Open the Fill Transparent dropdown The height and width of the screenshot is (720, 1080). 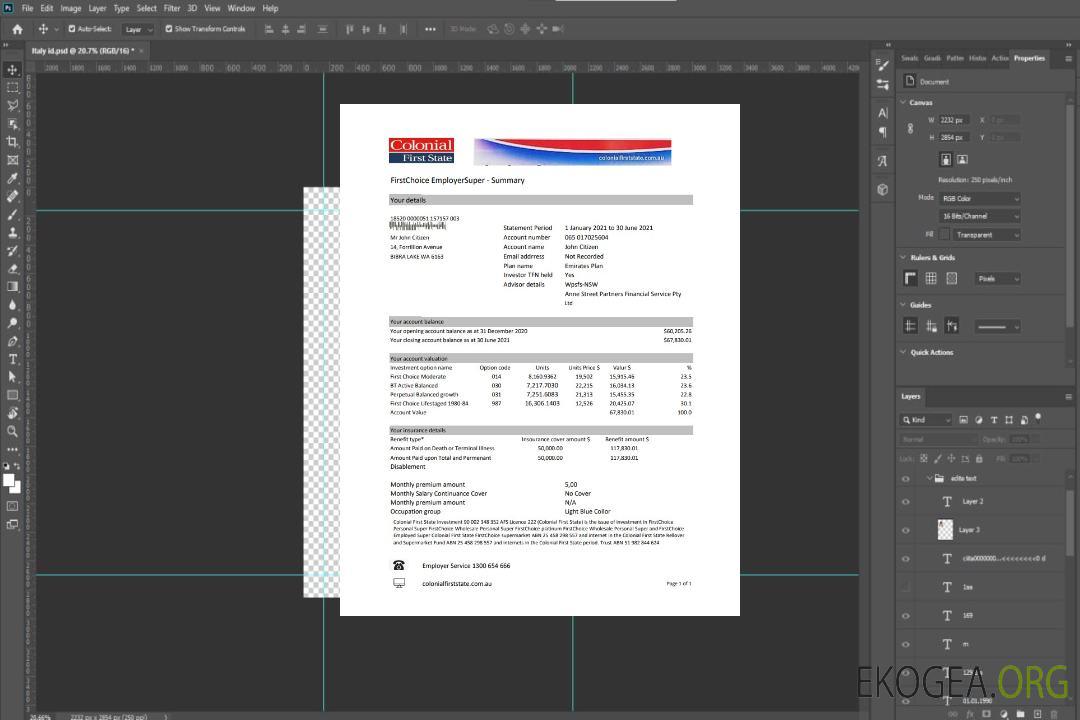987,235
